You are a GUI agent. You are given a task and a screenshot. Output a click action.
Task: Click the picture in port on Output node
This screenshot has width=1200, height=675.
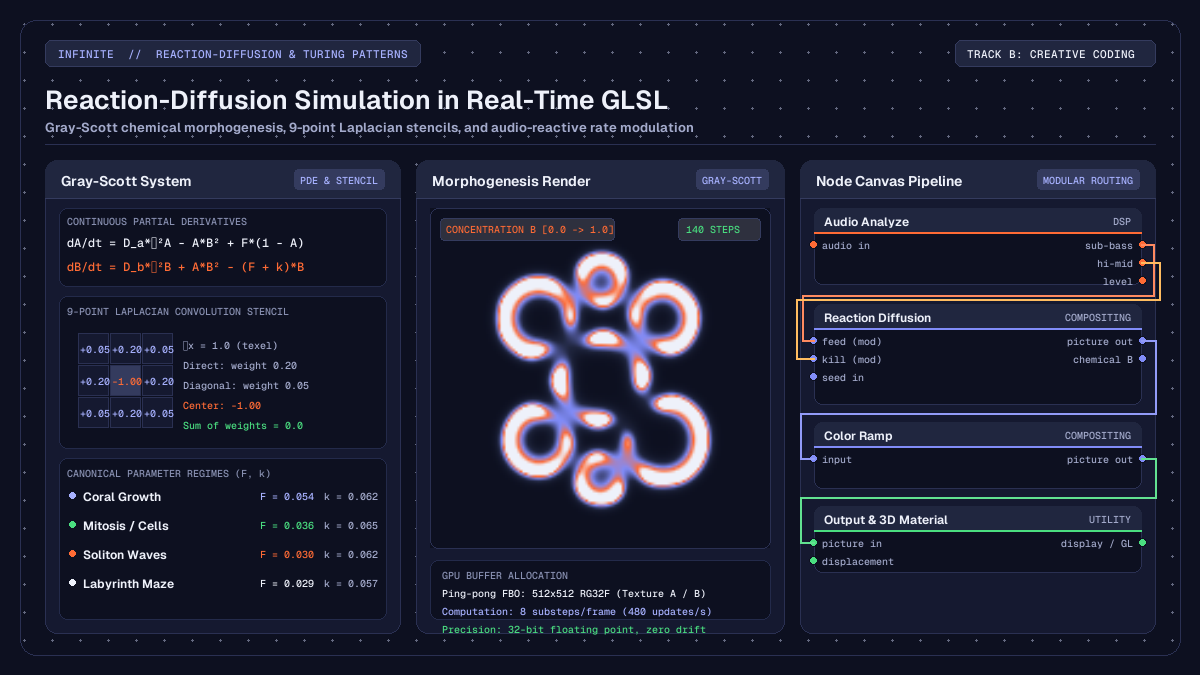814,543
